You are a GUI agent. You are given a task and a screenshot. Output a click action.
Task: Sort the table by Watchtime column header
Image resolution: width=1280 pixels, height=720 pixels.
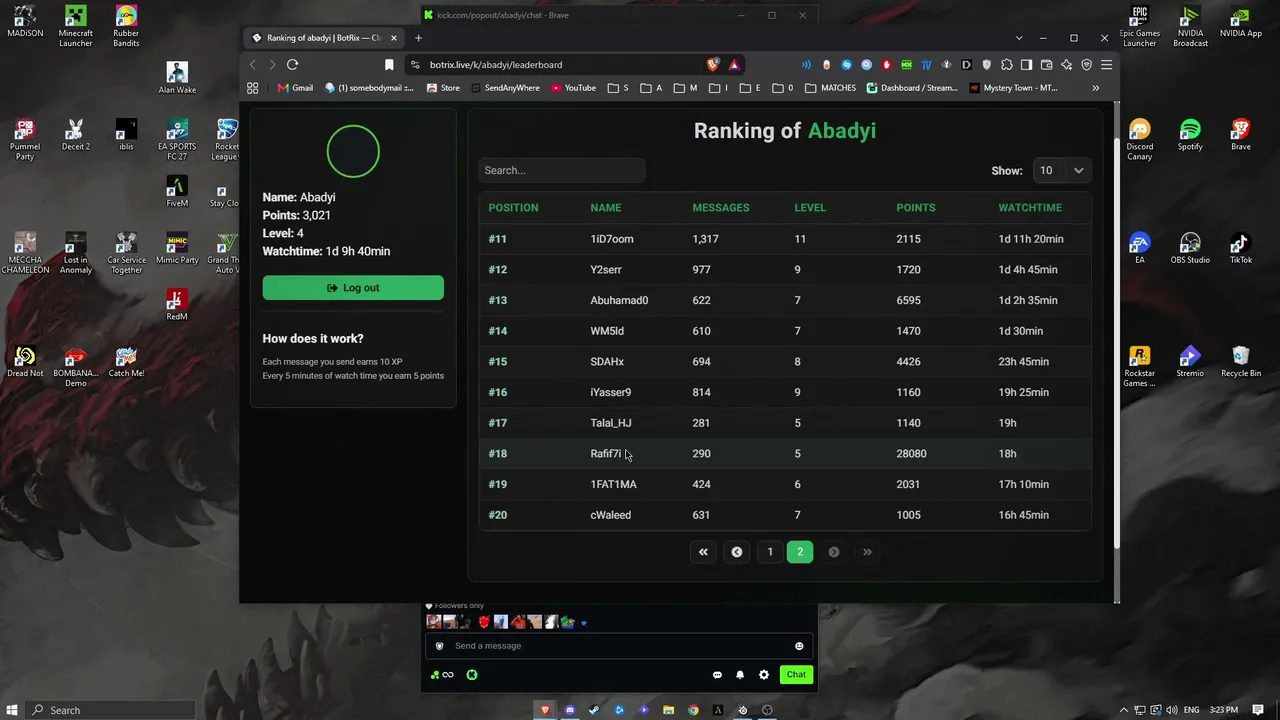[1030, 208]
